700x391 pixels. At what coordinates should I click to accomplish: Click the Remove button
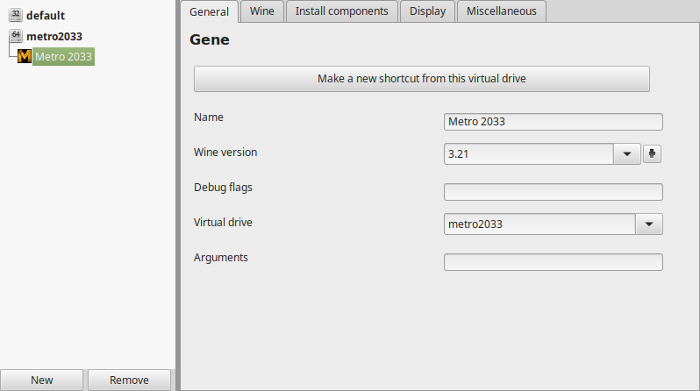129,380
